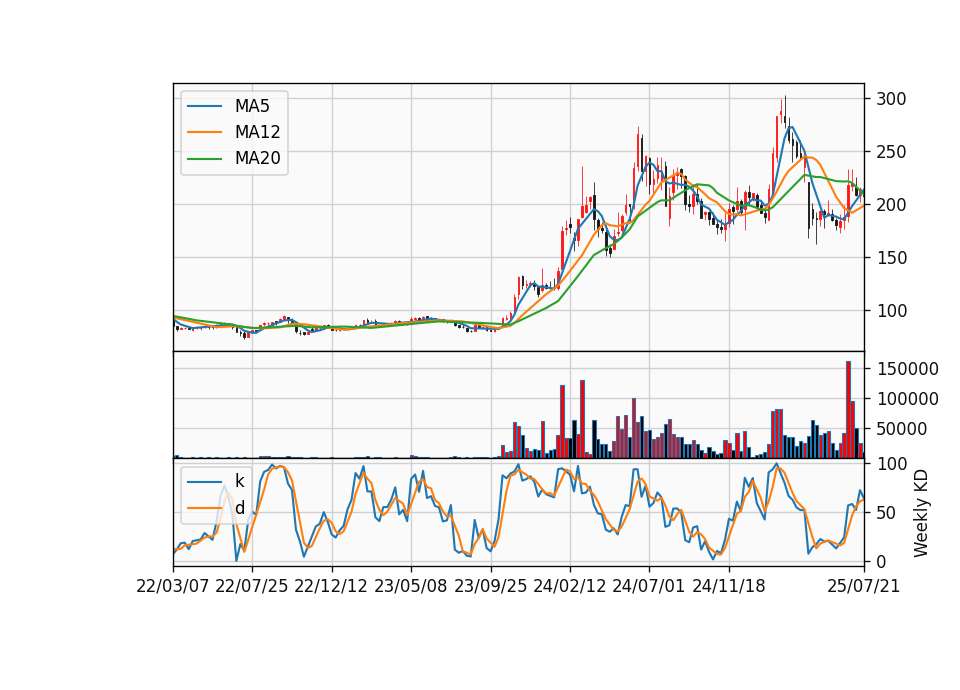Click the d legend label in KD panel
This screenshot has width=960, height=690.
pos(239,508)
